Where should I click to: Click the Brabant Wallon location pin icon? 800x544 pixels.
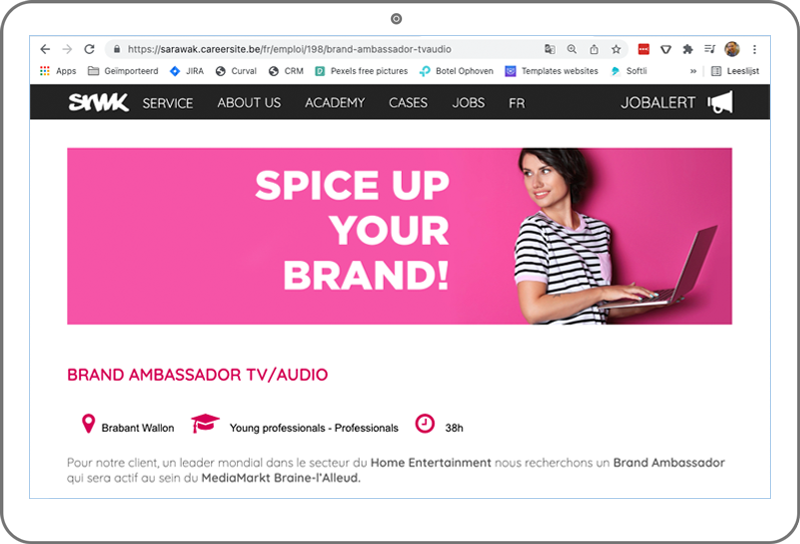(x=88, y=424)
